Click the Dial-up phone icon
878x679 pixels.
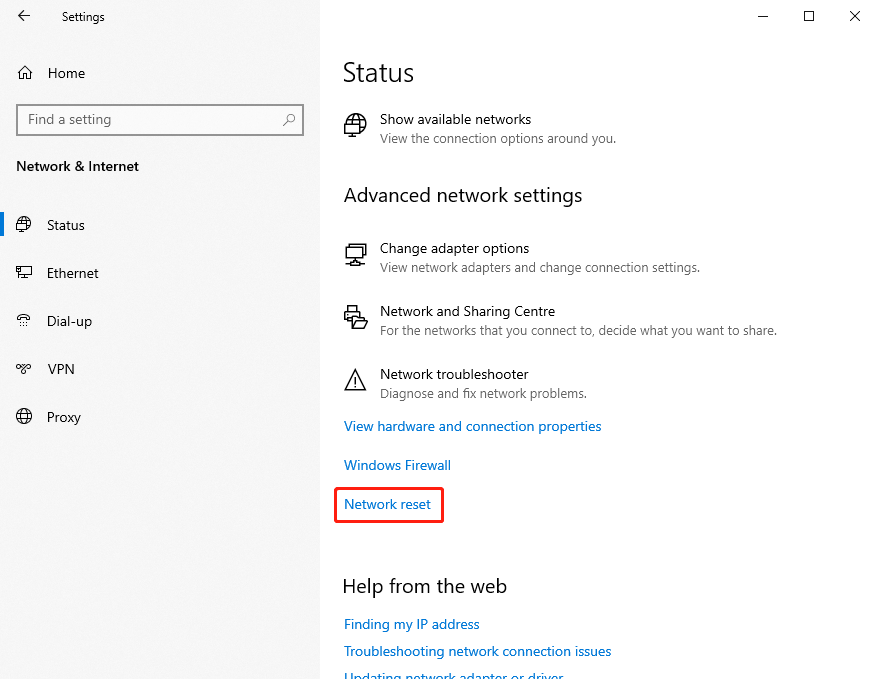(x=23, y=321)
